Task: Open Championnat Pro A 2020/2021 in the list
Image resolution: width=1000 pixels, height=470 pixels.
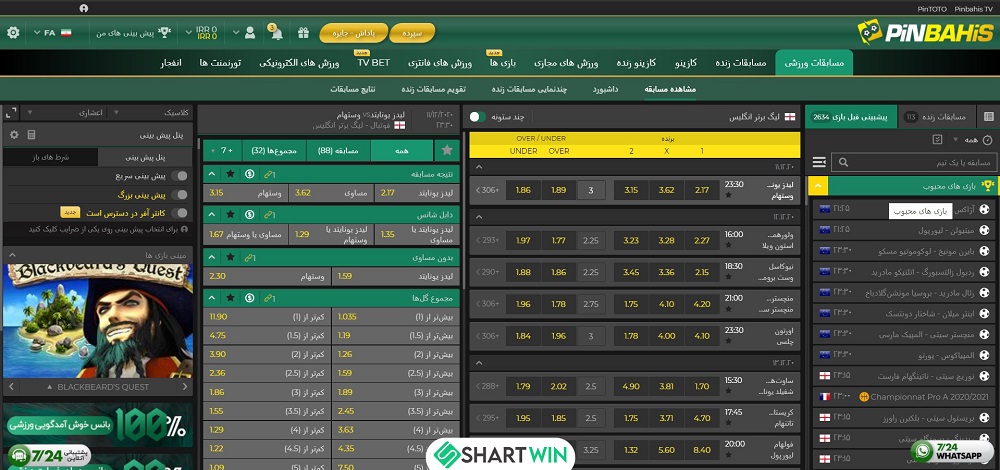Action: pos(904,396)
